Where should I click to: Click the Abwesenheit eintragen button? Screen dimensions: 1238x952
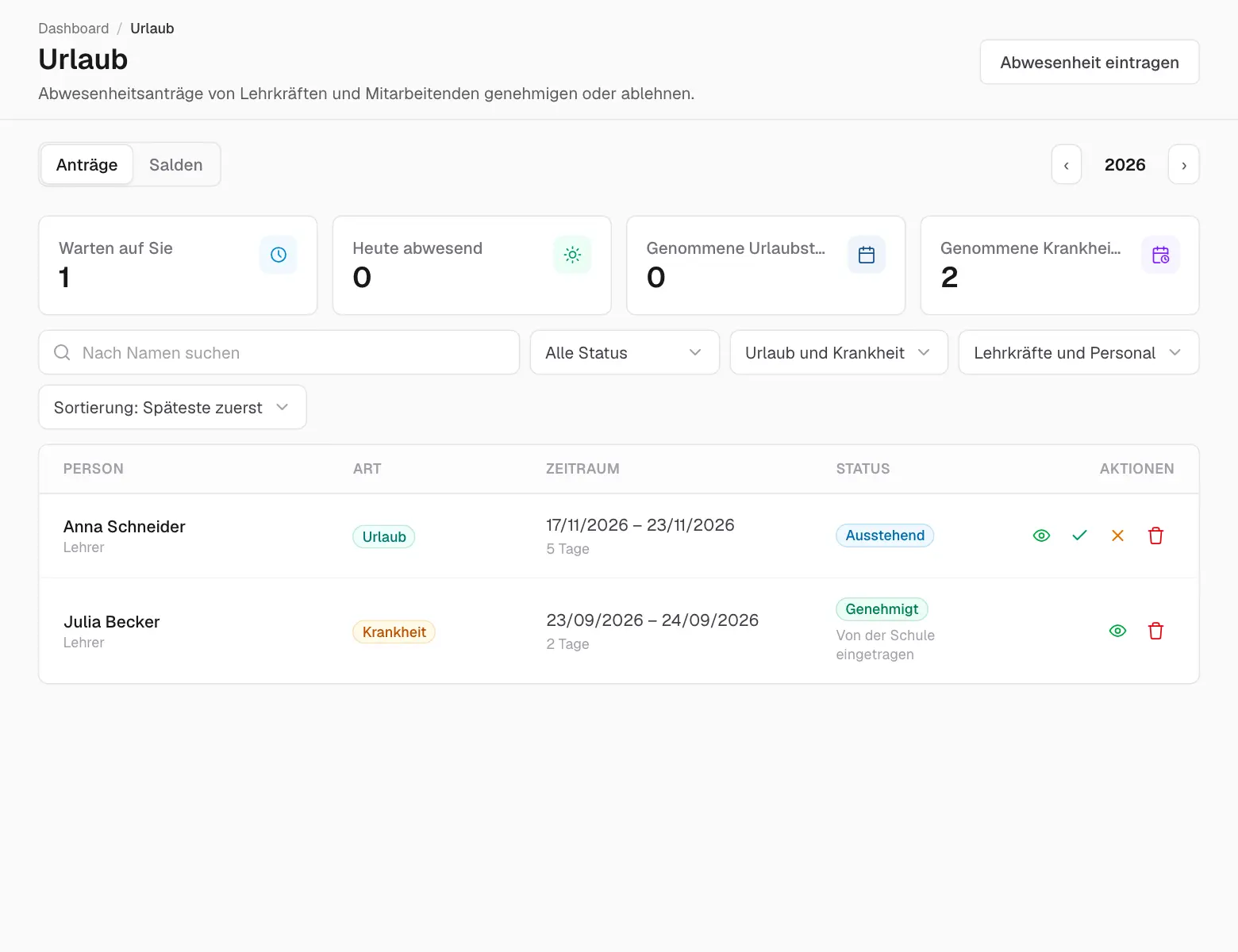pos(1090,62)
